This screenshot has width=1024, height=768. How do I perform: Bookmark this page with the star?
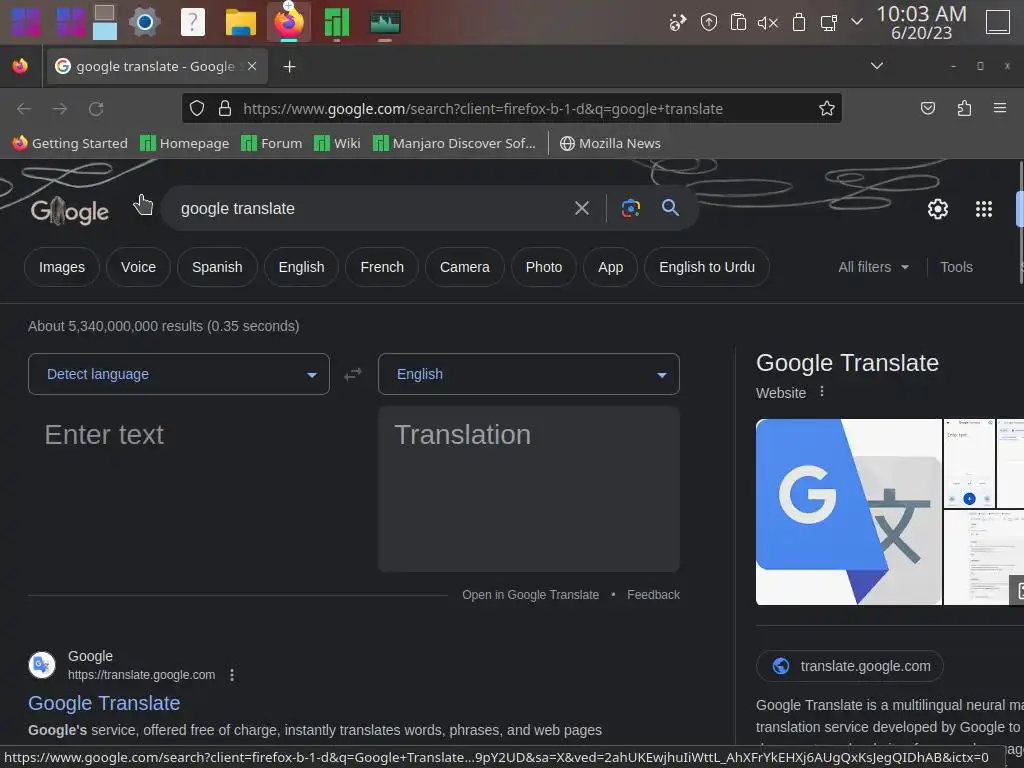tap(827, 108)
